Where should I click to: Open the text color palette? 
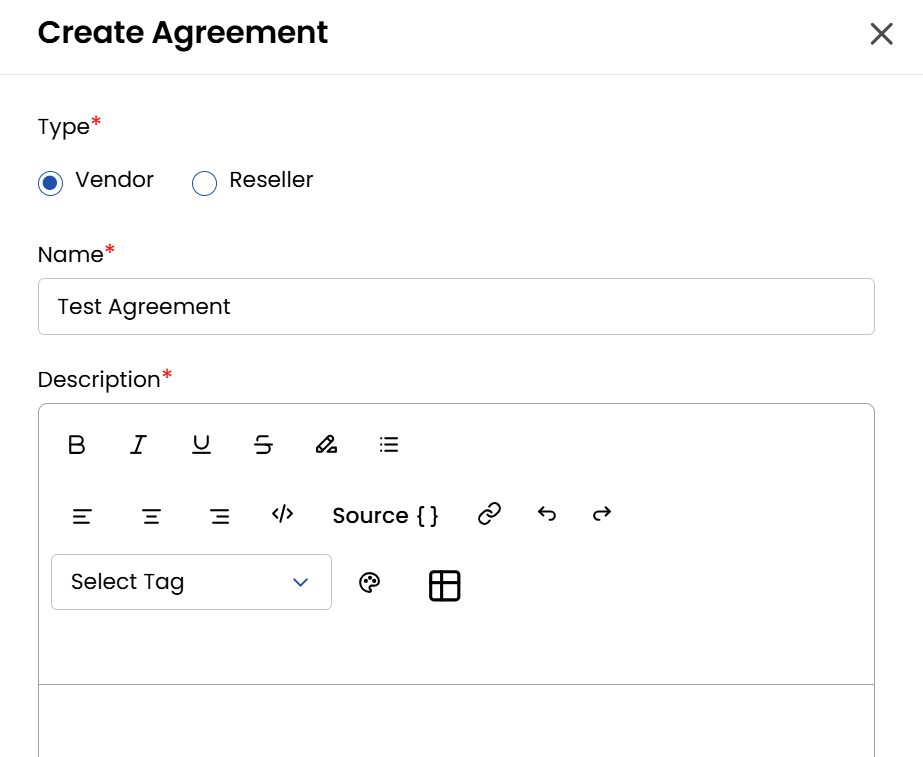(370, 583)
